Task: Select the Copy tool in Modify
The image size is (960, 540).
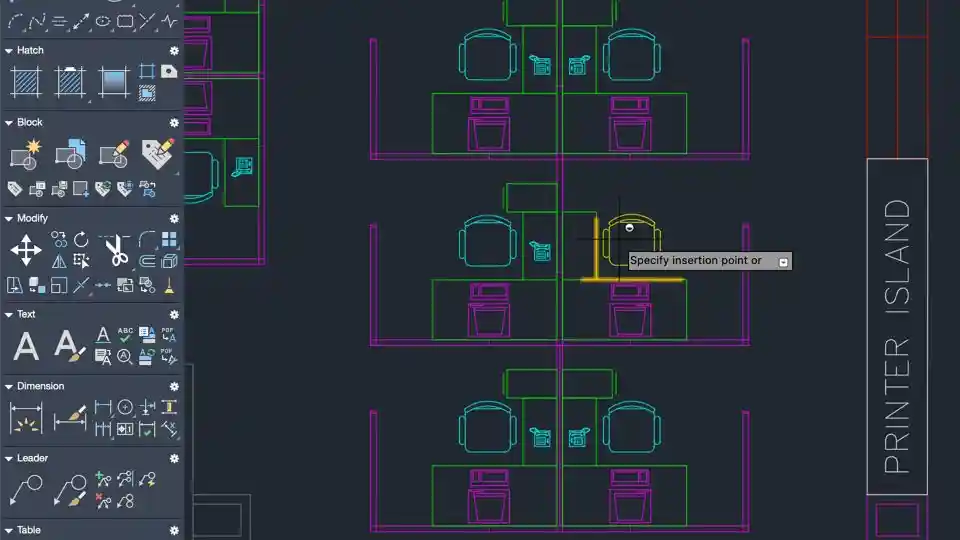Action: click(x=59, y=239)
